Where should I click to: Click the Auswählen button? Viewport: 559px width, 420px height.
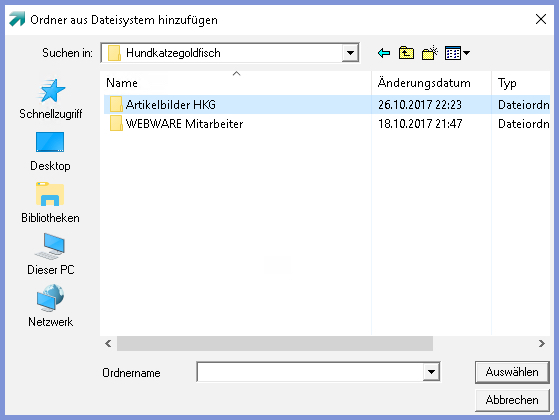pyautogui.click(x=512, y=372)
